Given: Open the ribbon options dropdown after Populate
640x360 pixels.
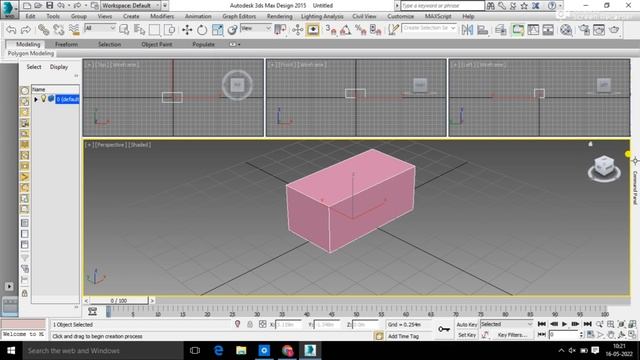Looking at the screenshot, I should pyautogui.click(x=235, y=44).
